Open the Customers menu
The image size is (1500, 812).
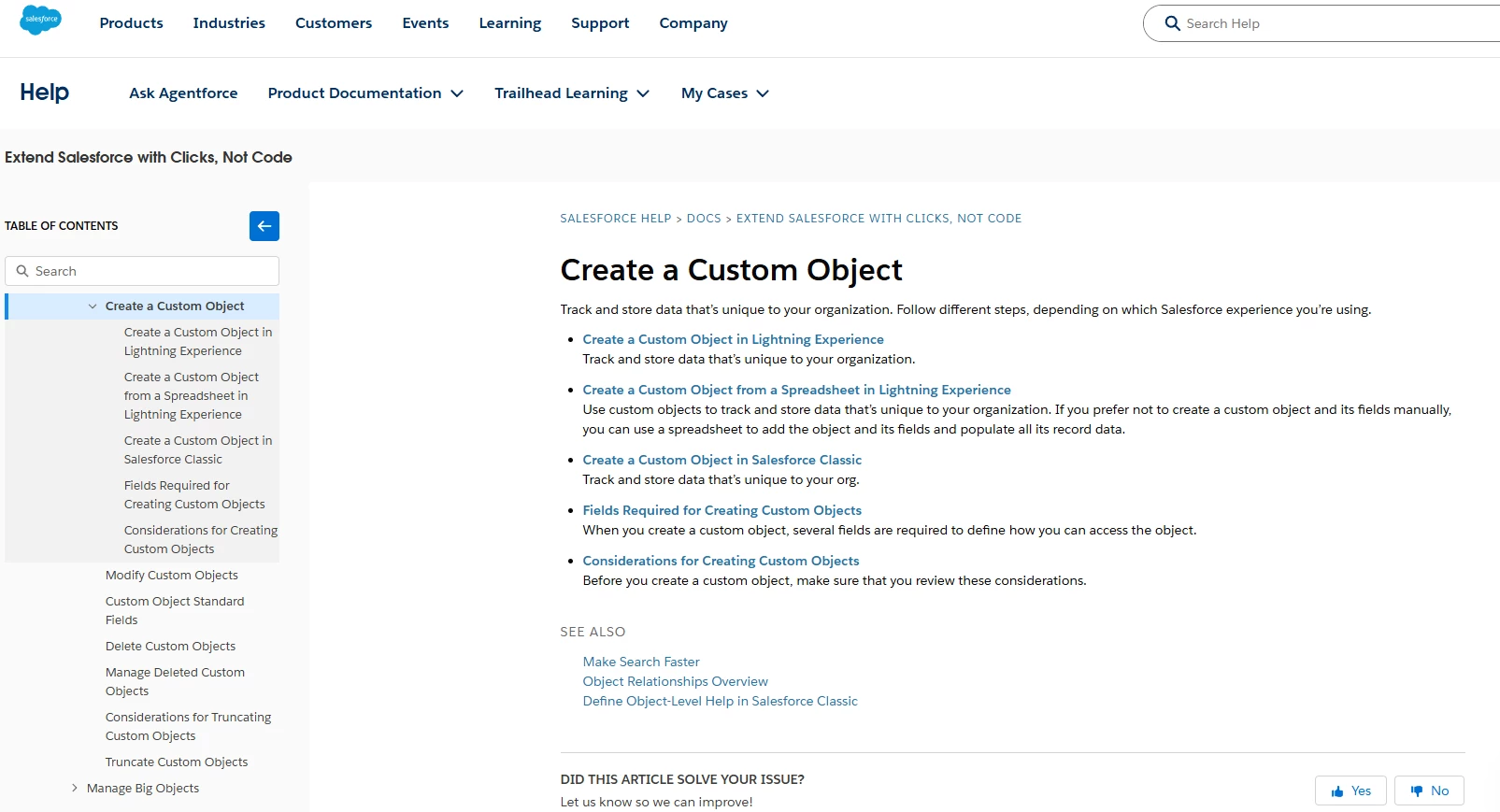[x=334, y=23]
